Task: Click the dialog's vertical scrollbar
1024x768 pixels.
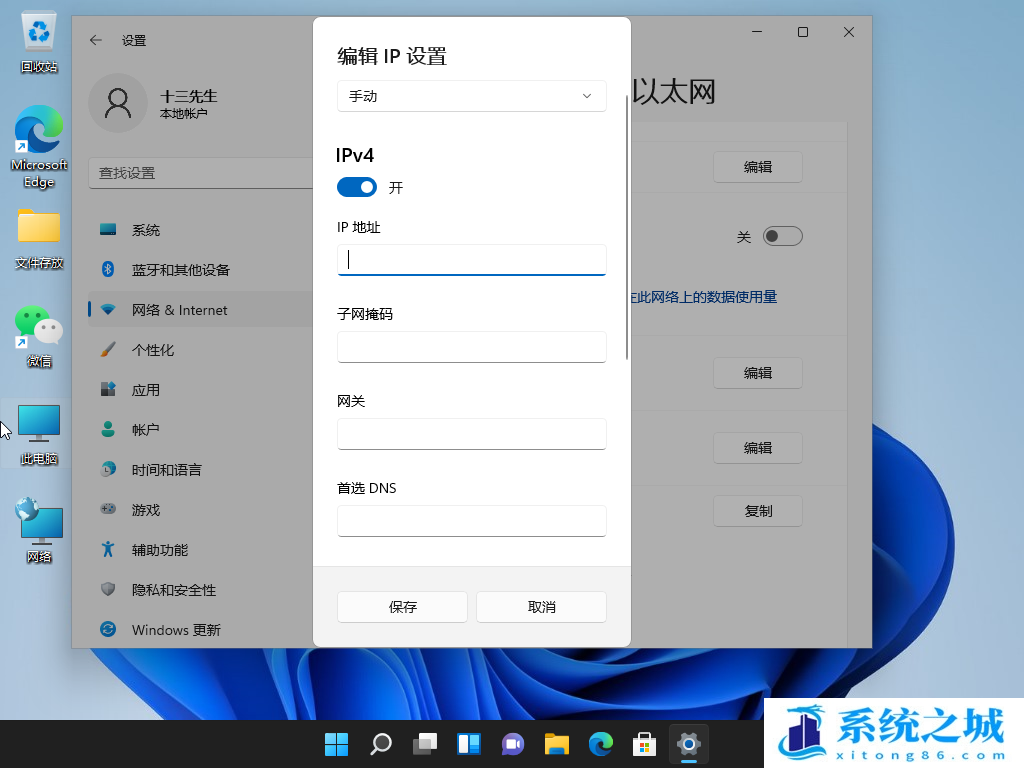Action: (627, 228)
